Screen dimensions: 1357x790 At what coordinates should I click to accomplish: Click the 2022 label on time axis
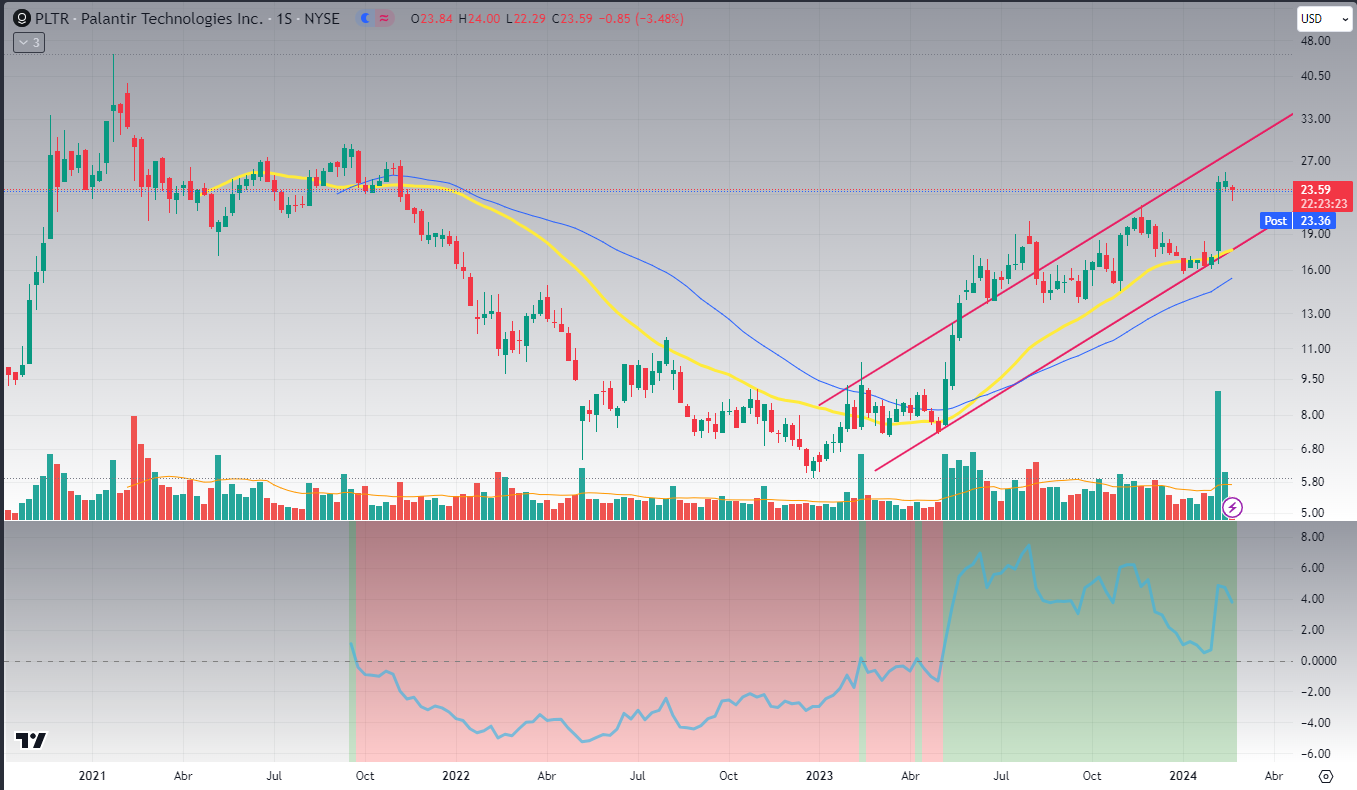456,776
